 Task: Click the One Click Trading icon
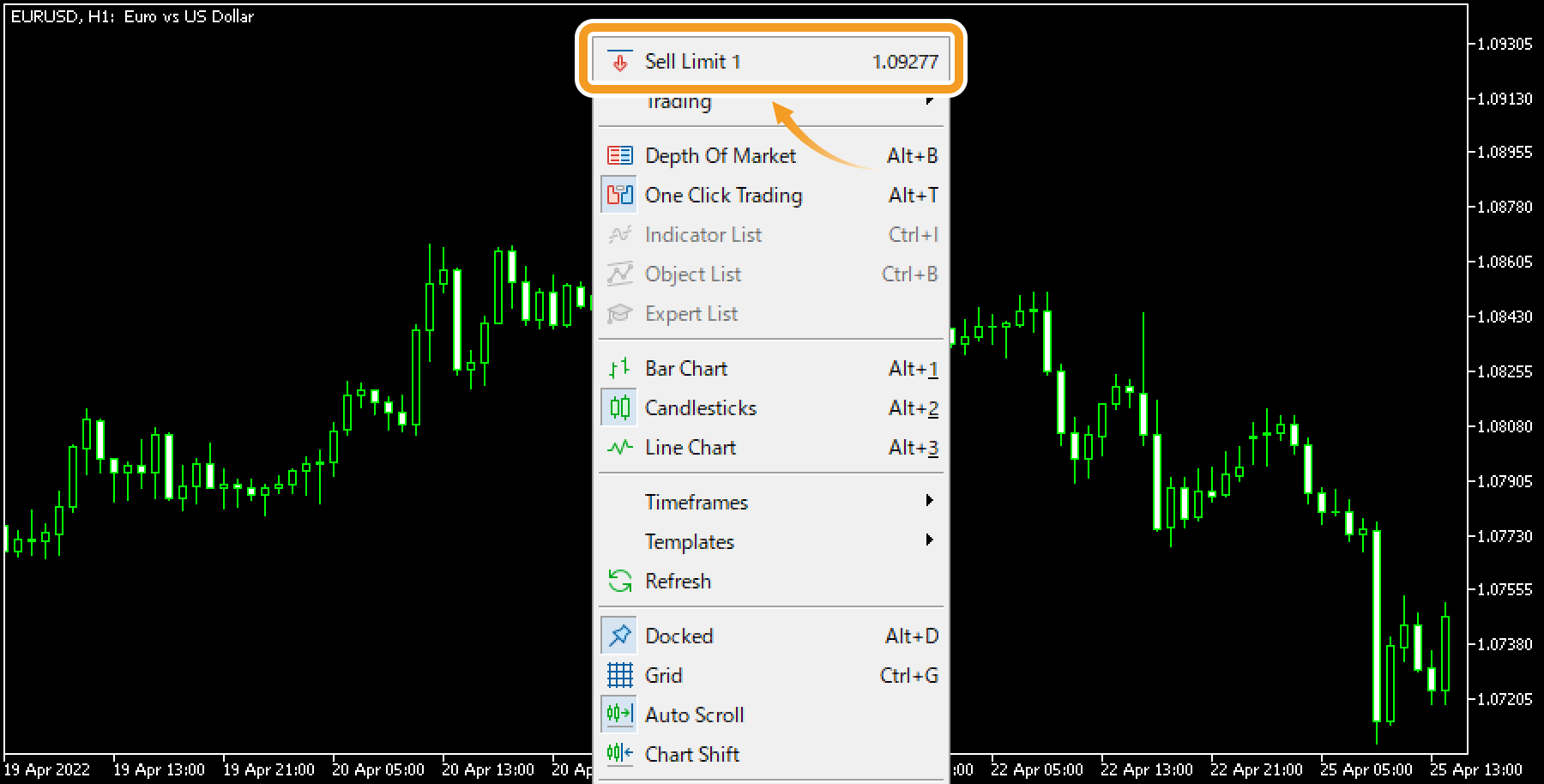pyautogui.click(x=619, y=195)
